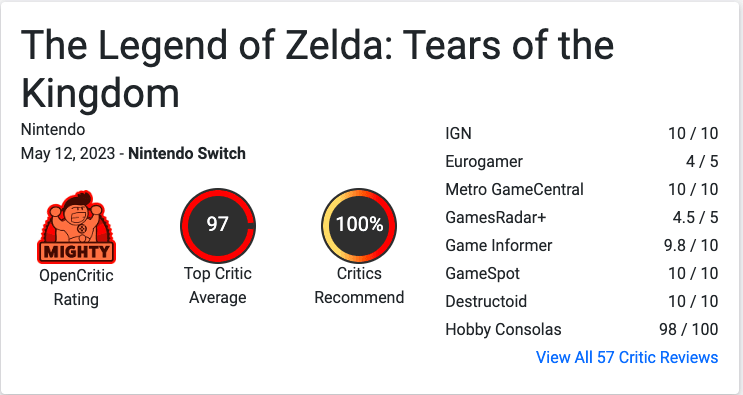Select the Eurogamer review entry
The image size is (743, 395).
(x=581, y=162)
